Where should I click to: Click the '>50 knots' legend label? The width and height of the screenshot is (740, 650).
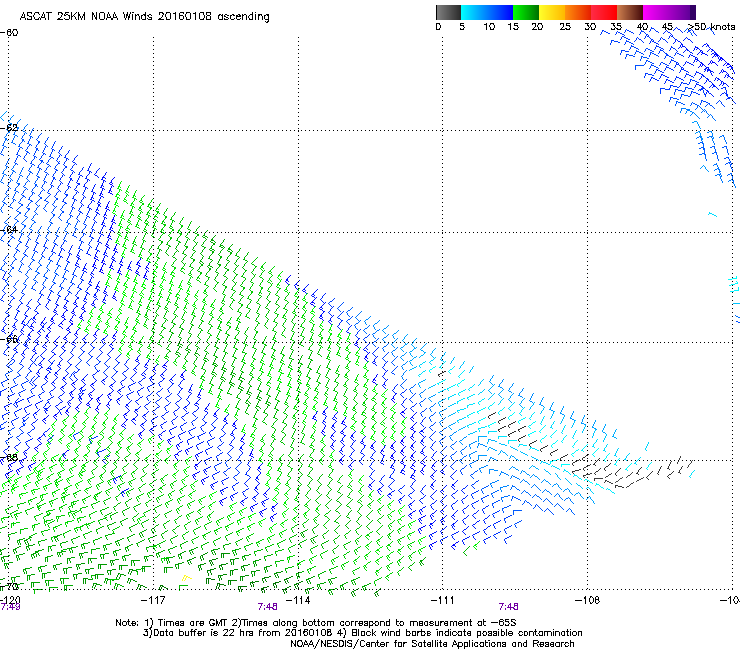[x=712, y=27]
